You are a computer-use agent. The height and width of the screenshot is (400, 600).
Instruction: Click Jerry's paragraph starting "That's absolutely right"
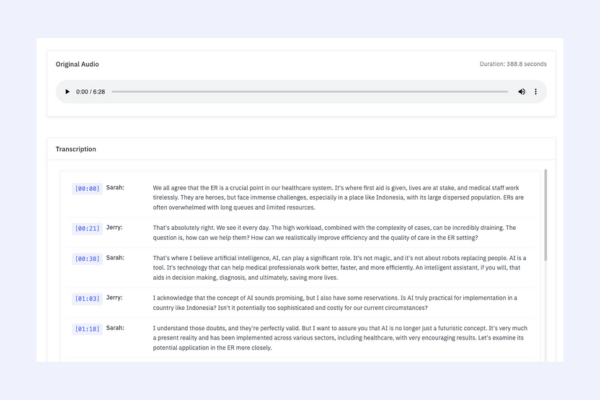click(x=340, y=234)
